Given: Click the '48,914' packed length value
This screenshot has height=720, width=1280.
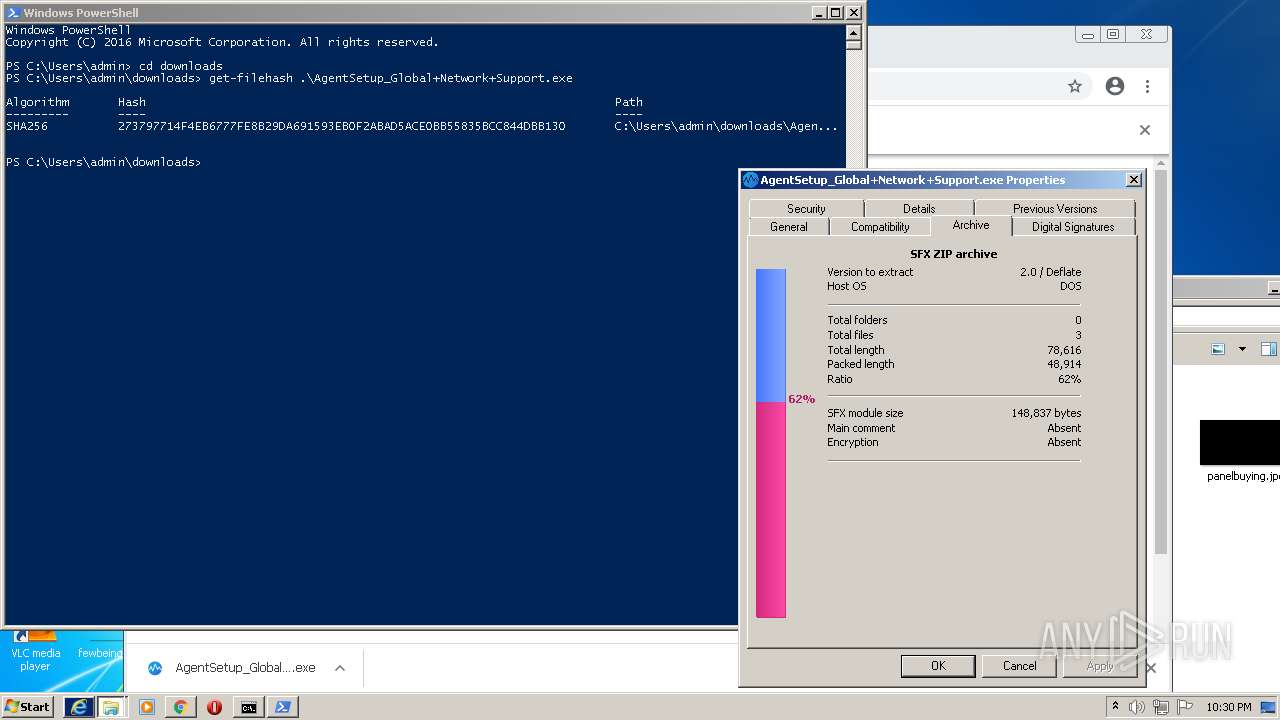Looking at the screenshot, I should click(1064, 364).
